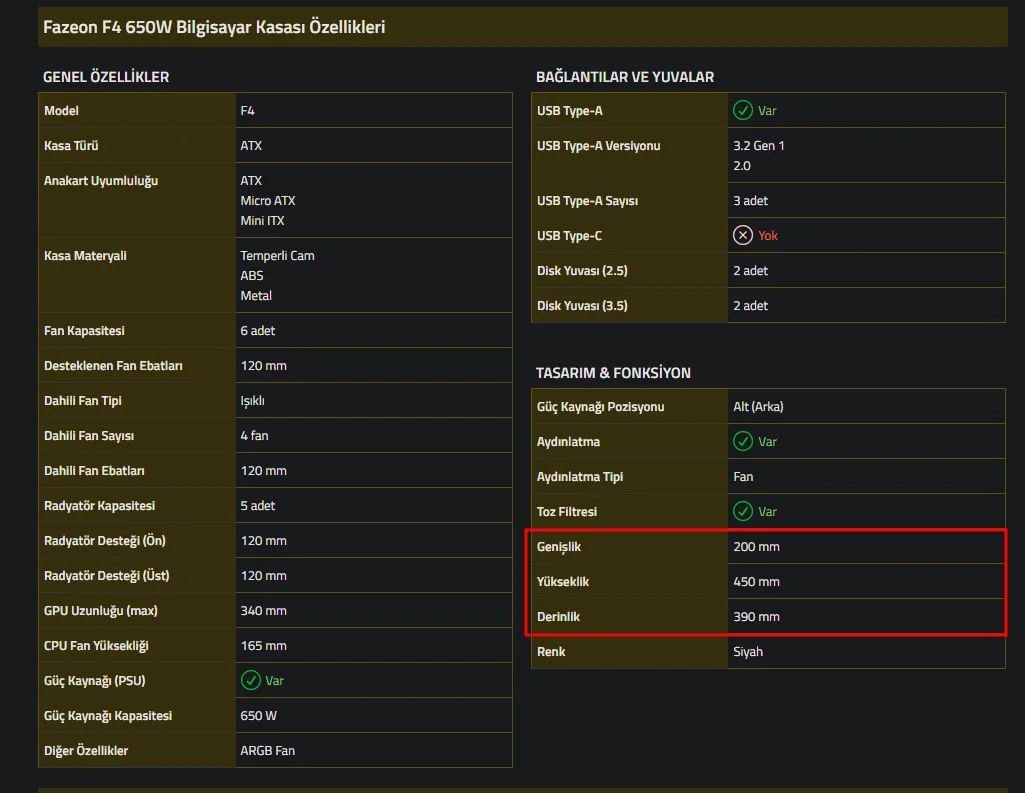Click the 'Kasa Materyali' label

pos(85,256)
